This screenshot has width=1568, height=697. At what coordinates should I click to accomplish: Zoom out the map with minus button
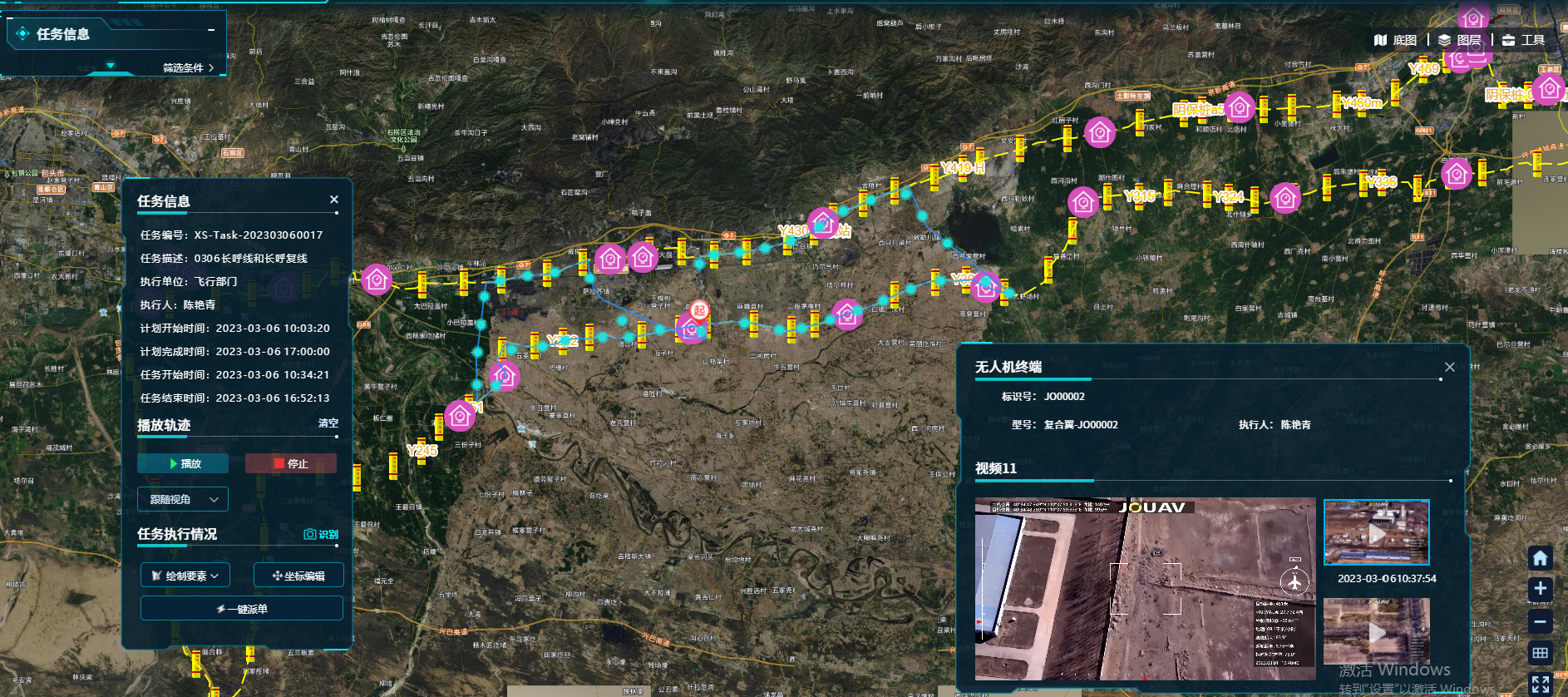[x=1540, y=621]
